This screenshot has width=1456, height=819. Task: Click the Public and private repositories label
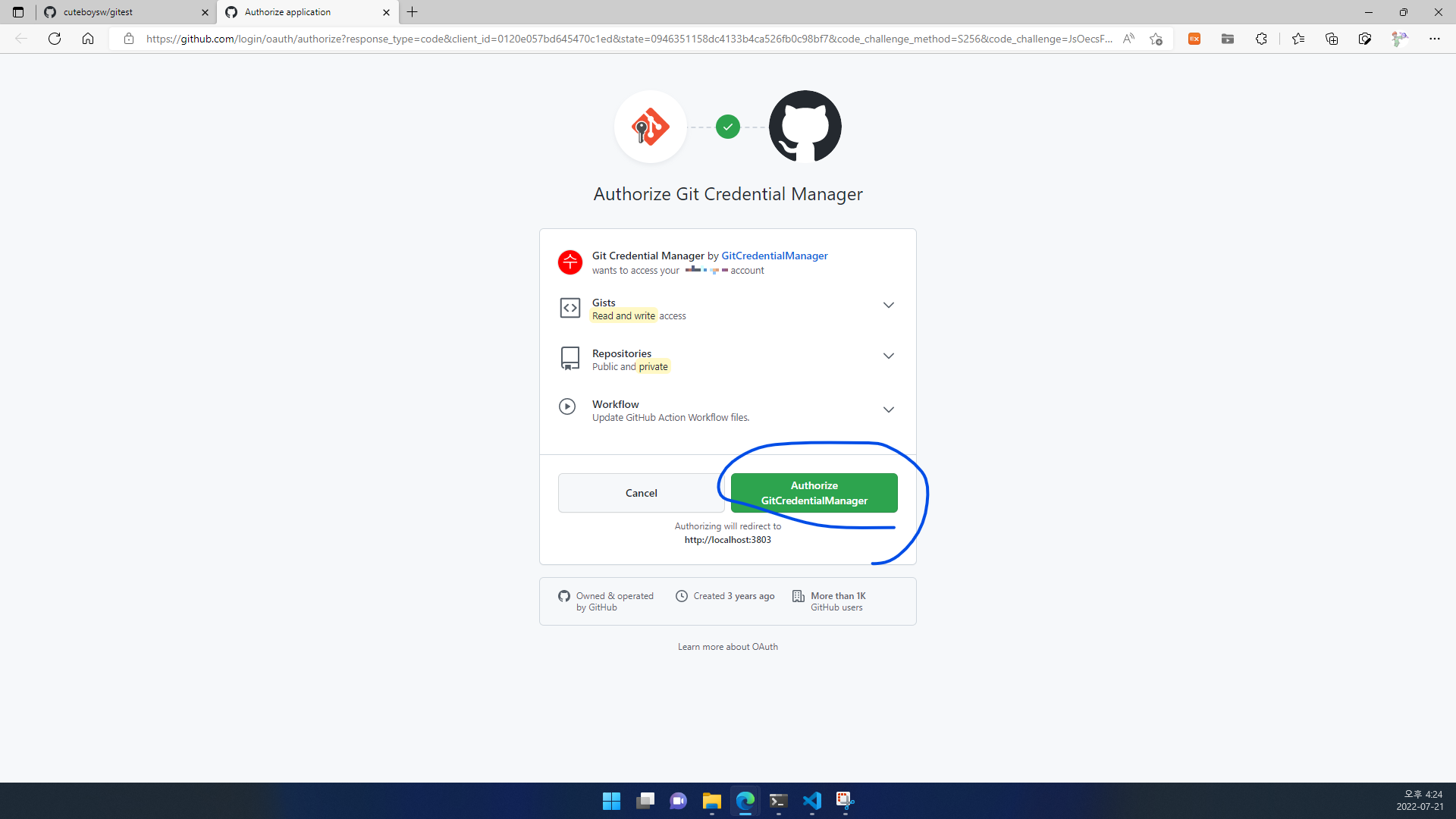click(630, 366)
